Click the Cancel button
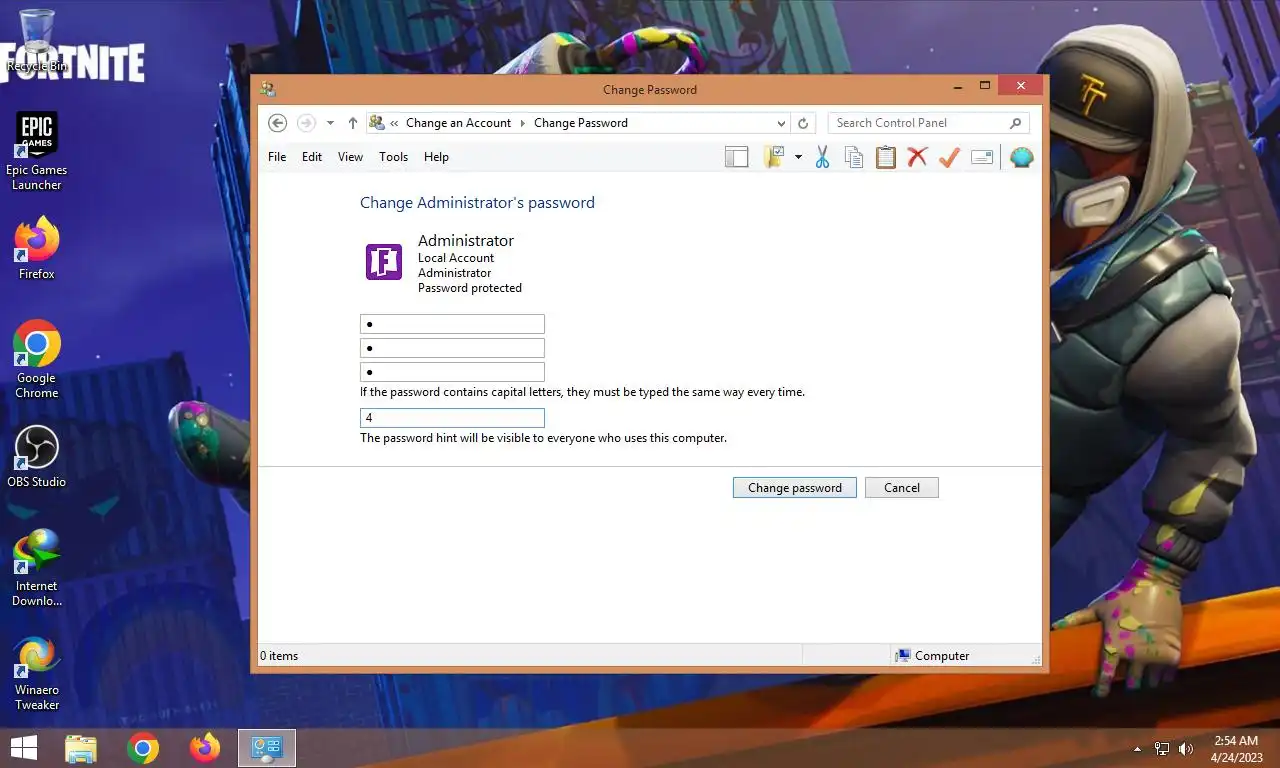The width and height of the screenshot is (1280, 768). click(x=901, y=488)
